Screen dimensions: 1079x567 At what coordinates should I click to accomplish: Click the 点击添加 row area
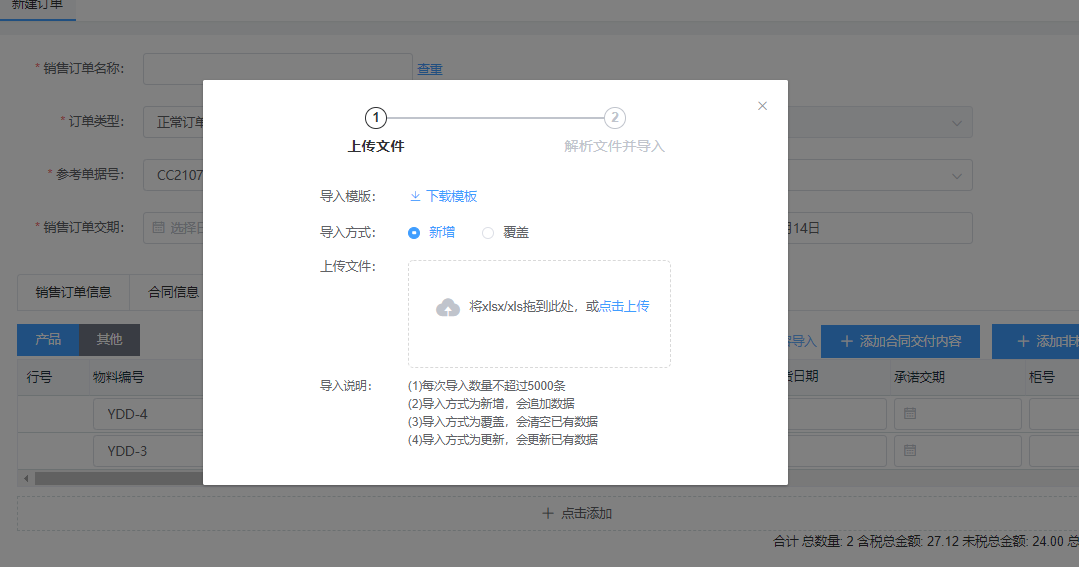click(x=577, y=513)
